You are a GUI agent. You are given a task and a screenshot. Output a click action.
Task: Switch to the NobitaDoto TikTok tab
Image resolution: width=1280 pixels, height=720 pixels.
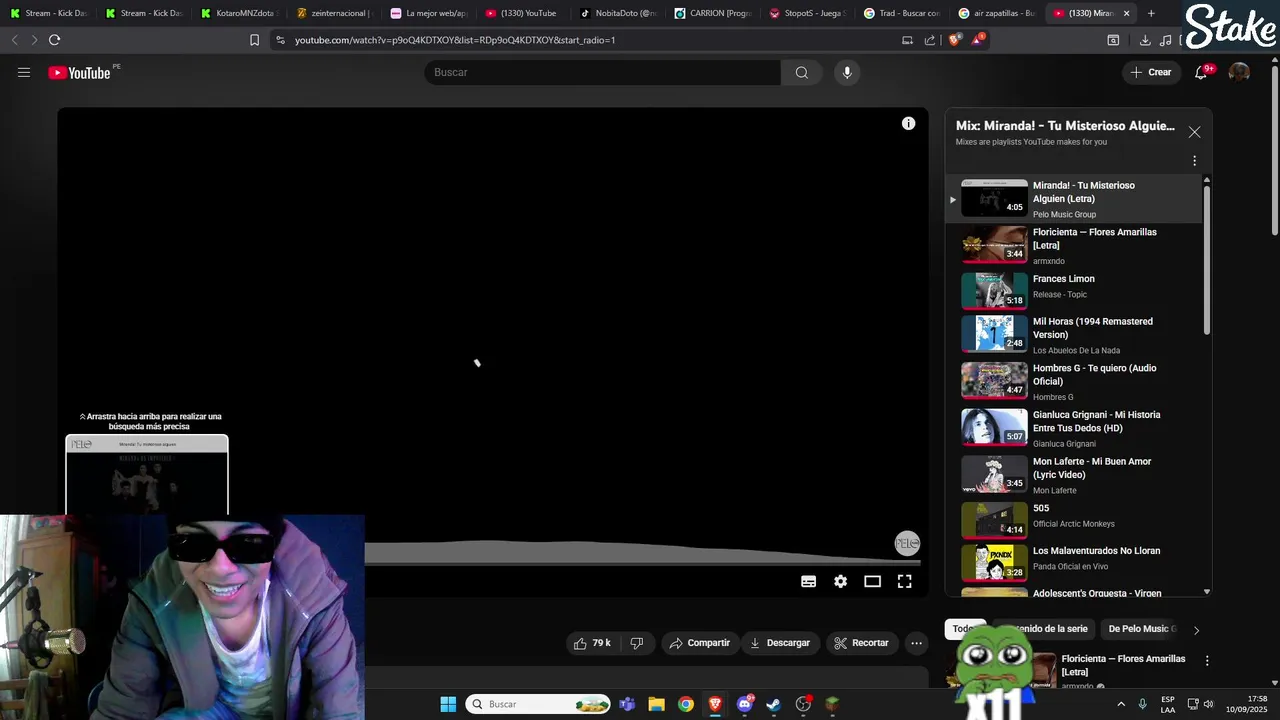pos(618,13)
